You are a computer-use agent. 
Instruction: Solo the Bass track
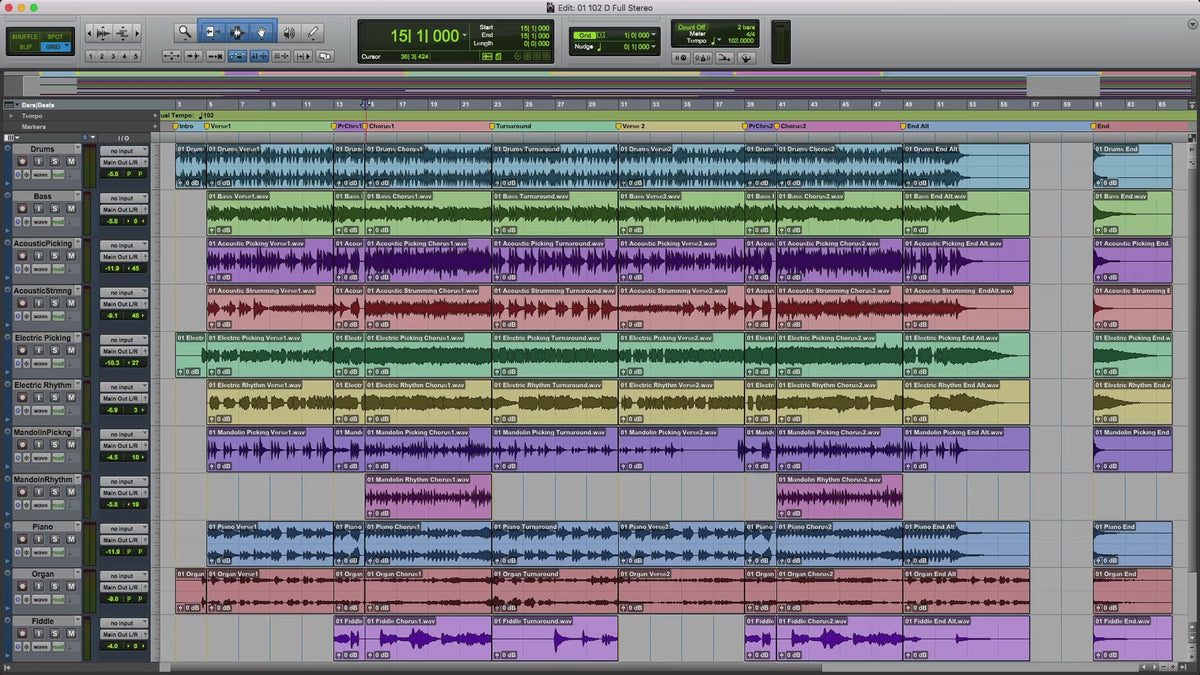pyautogui.click(x=55, y=209)
